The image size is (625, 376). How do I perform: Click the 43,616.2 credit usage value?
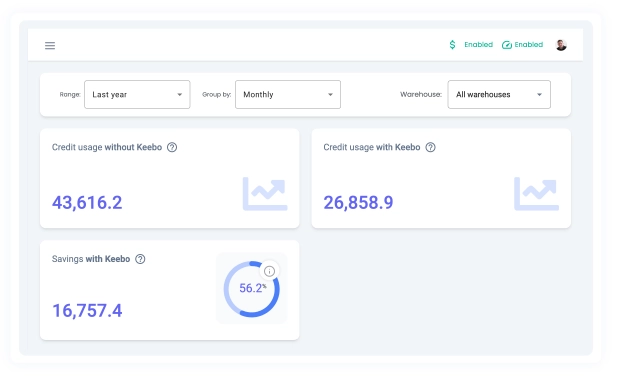tap(87, 203)
